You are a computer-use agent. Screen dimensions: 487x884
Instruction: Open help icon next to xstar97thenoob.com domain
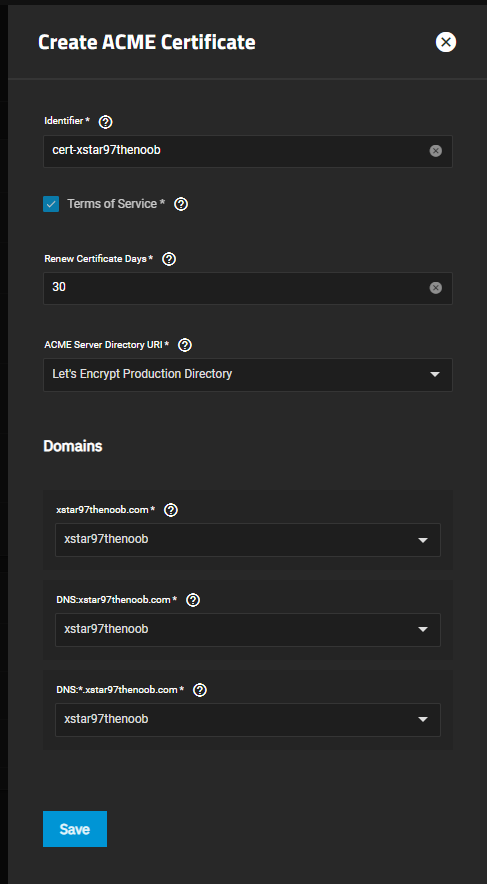[171, 510]
